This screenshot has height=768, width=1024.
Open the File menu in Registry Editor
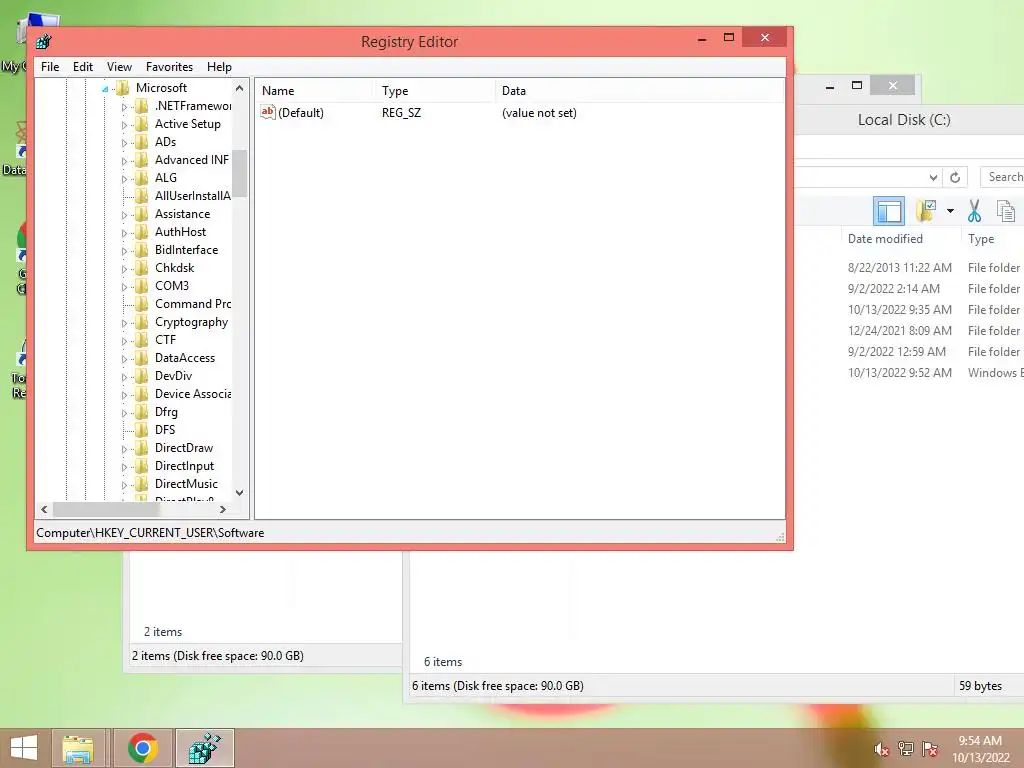(50, 67)
